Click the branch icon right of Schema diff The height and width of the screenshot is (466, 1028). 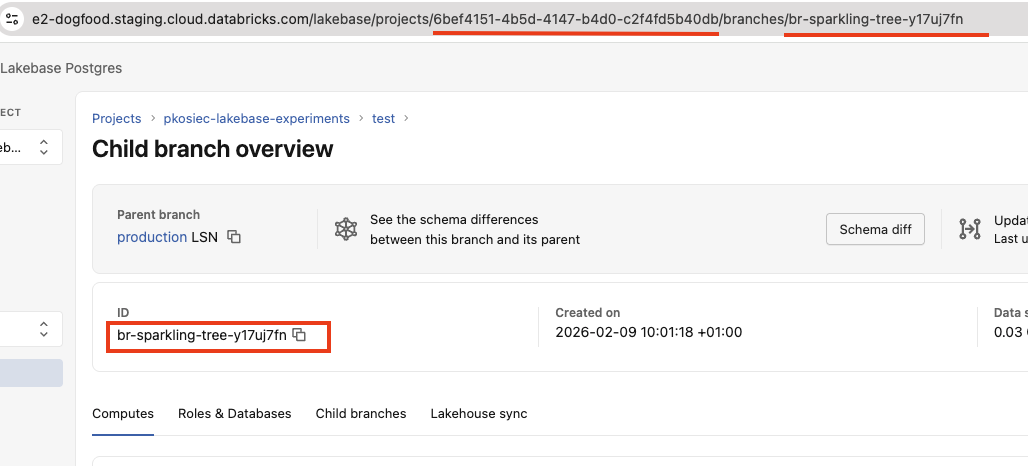click(969, 229)
